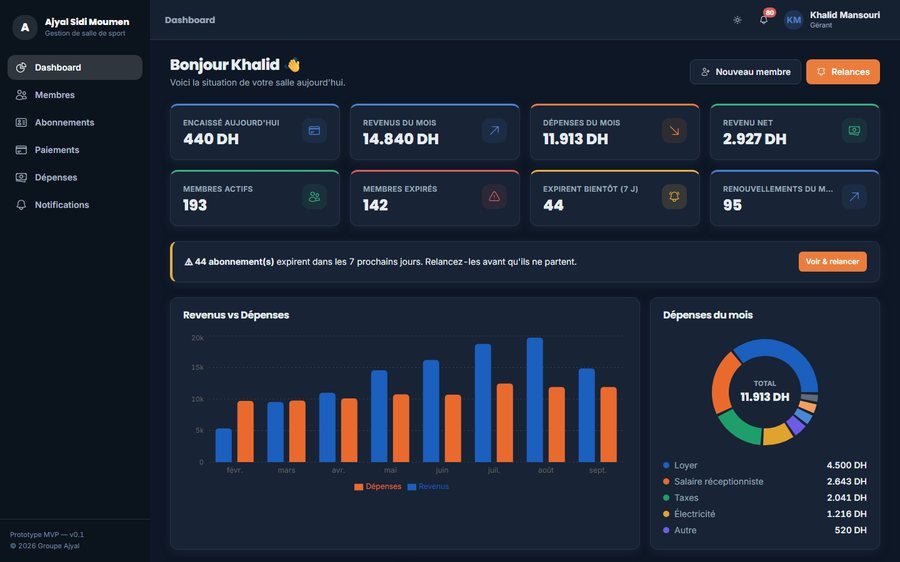Click the Nouveau membre button
This screenshot has height=562, width=900.
click(745, 72)
